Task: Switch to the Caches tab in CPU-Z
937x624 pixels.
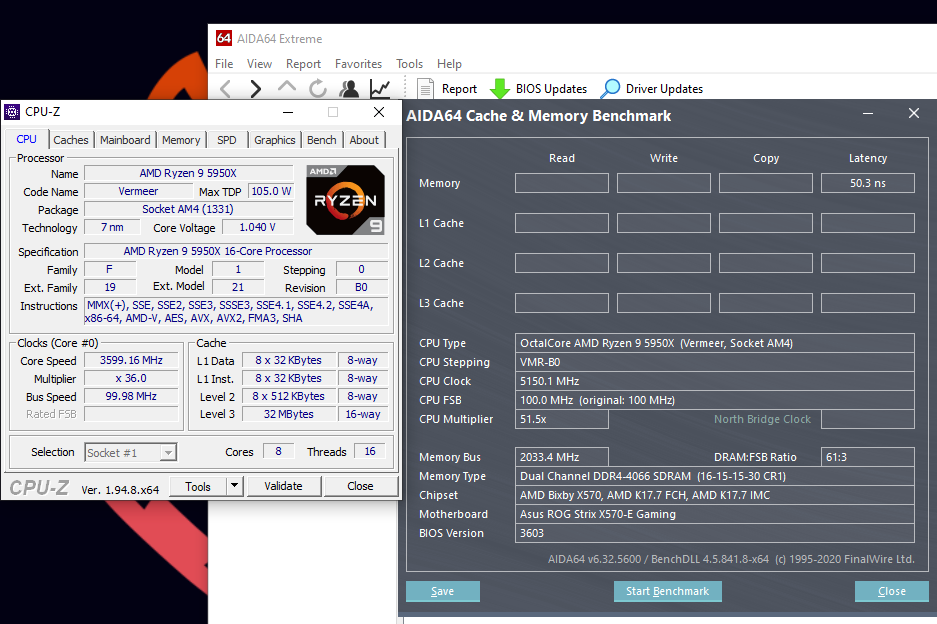Action: (x=71, y=140)
